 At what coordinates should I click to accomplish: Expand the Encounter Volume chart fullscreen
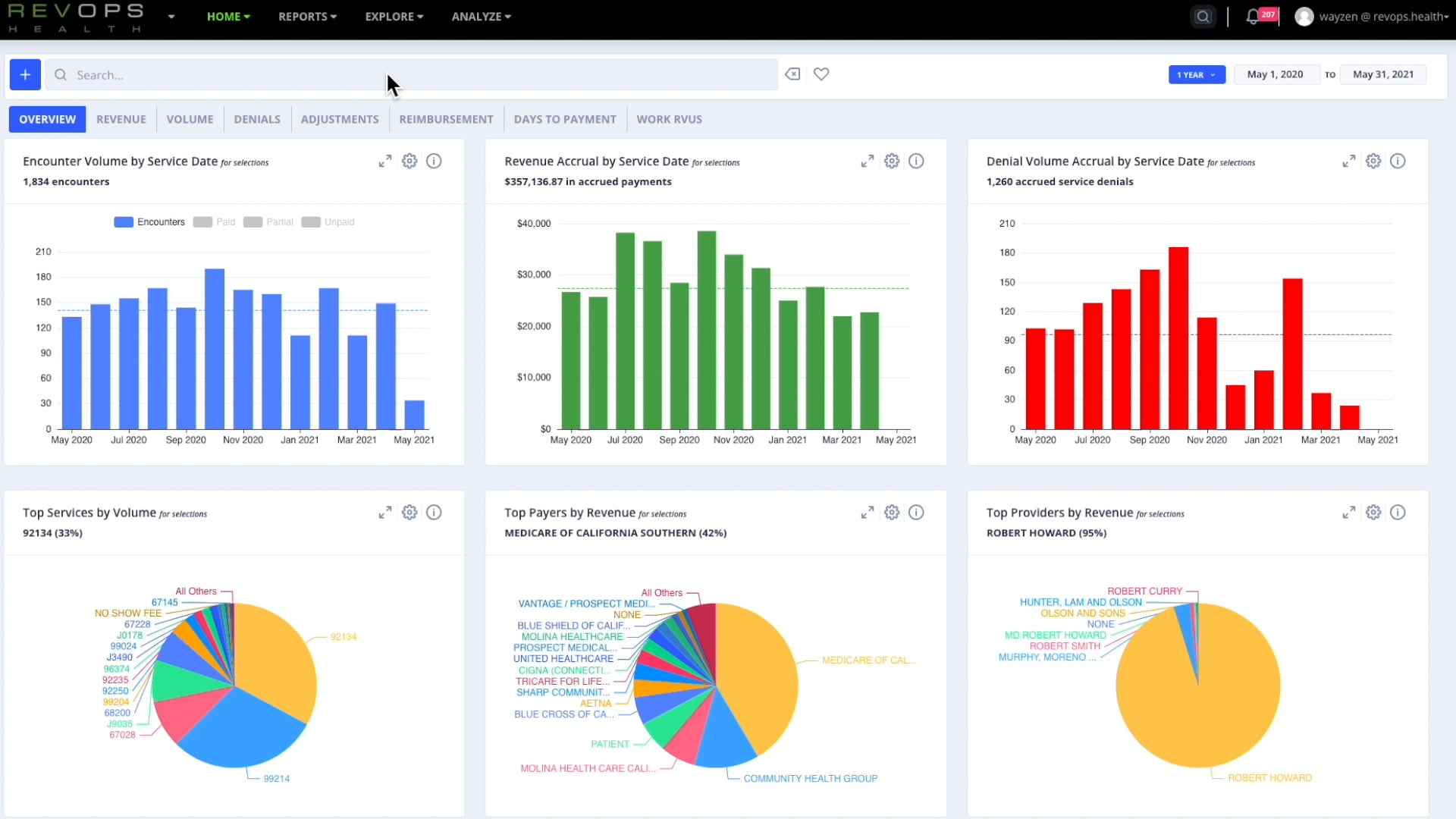pyautogui.click(x=385, y=162)
